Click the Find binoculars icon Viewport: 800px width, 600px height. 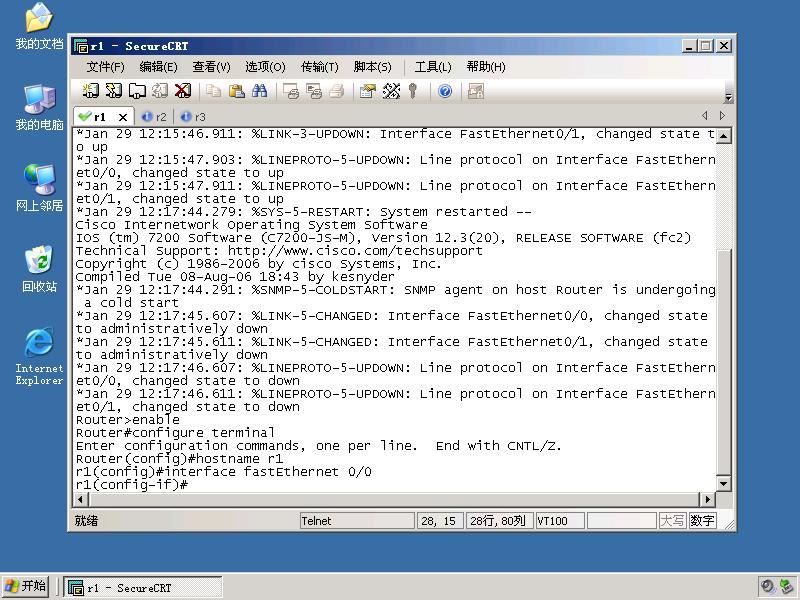[259, 91]
